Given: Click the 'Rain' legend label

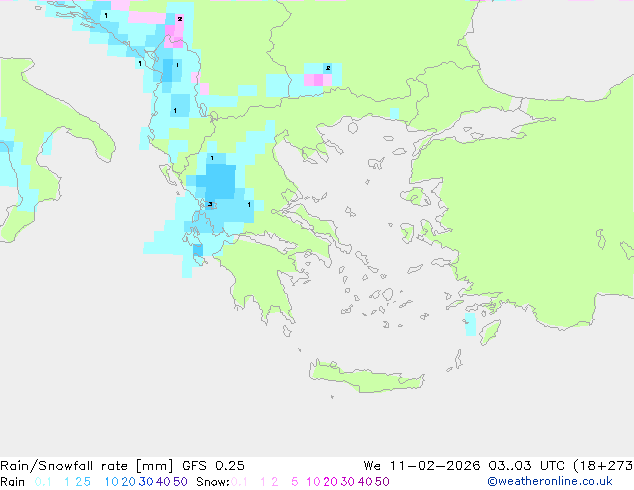Looking at the screenshot, I should coord(13,482).
